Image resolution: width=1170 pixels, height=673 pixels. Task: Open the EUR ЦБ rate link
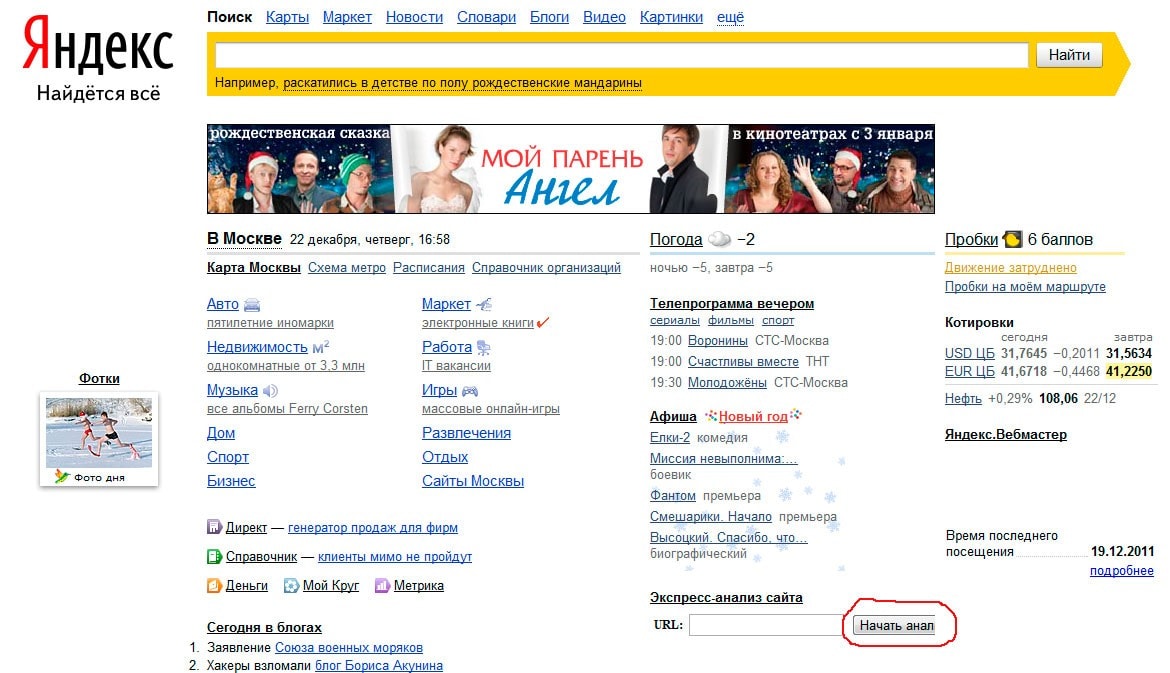tap(970, 372)
